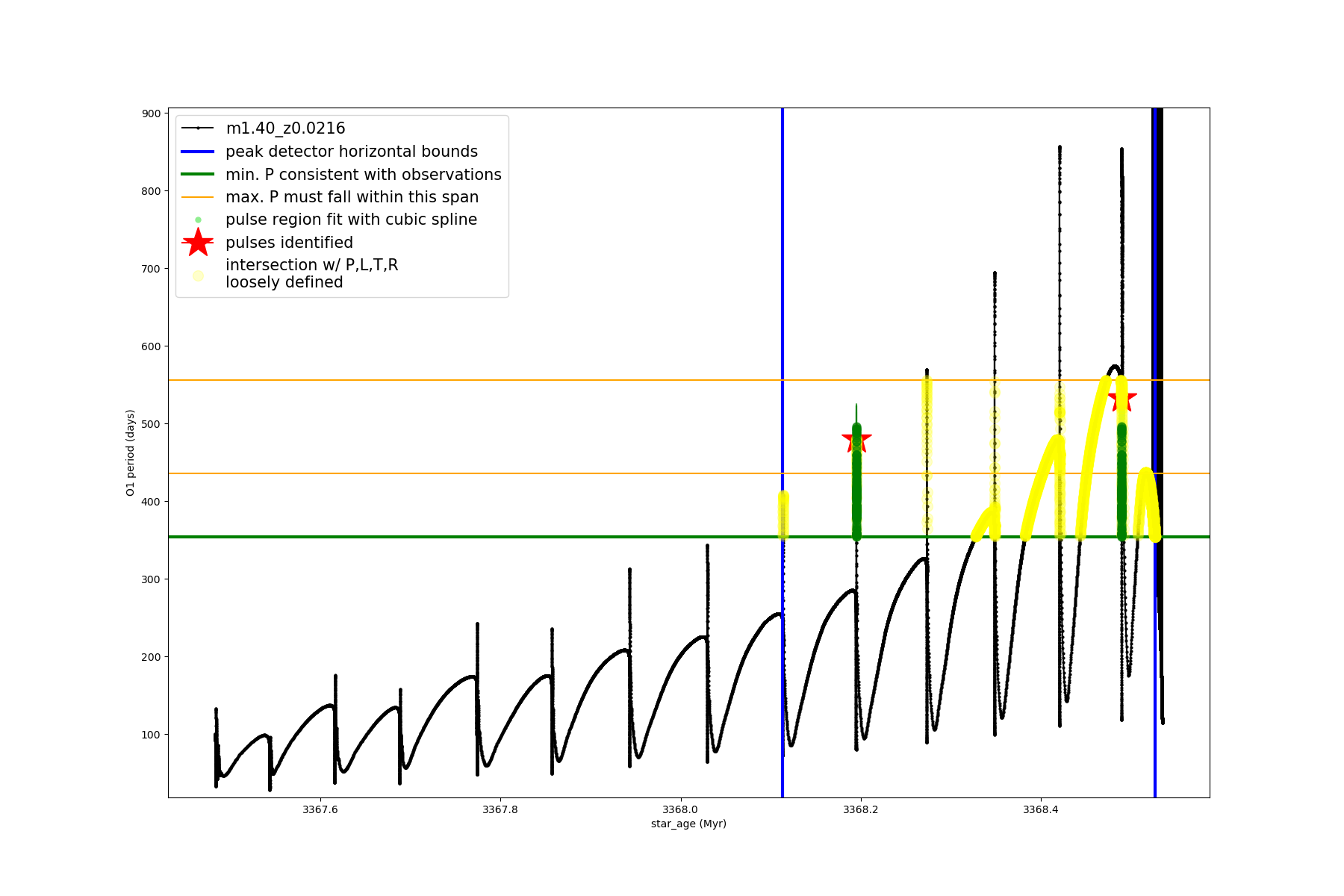Select the 'peak detector horizontal bounds' legend label
Viewport: 1344px width, 896px height.
click(x=352, y=152)
